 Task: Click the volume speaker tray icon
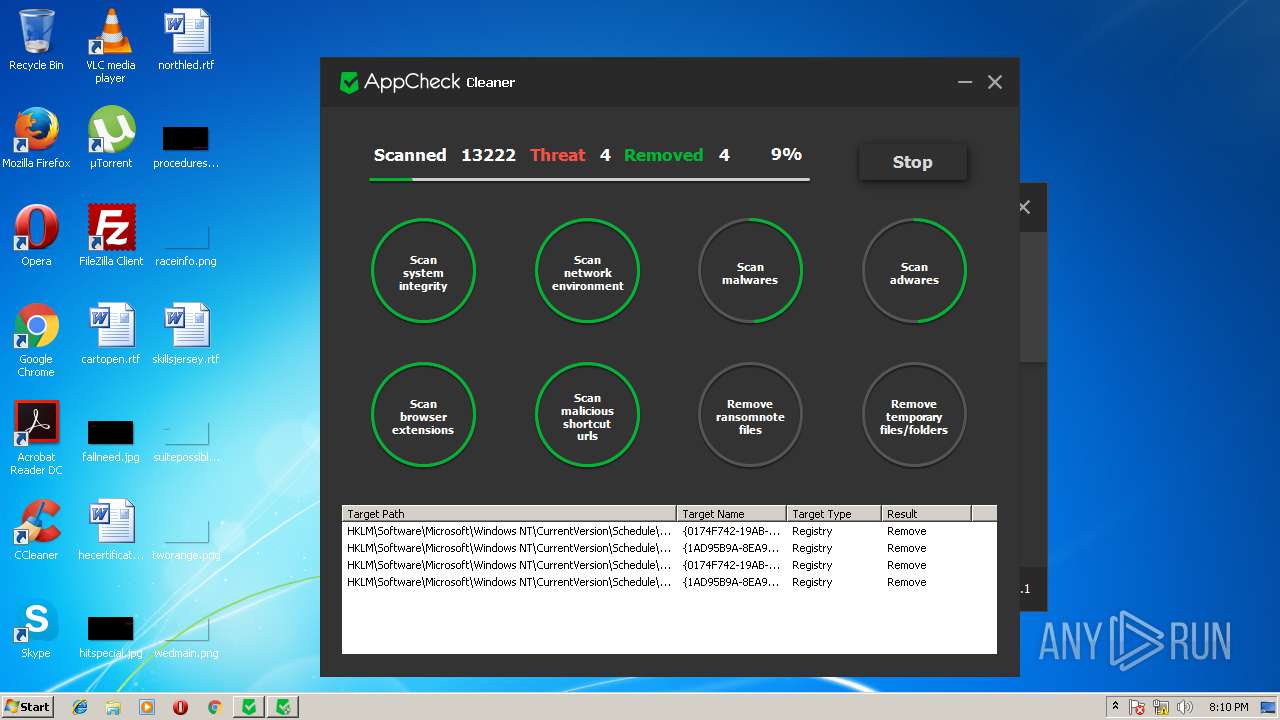(1185, 707)
